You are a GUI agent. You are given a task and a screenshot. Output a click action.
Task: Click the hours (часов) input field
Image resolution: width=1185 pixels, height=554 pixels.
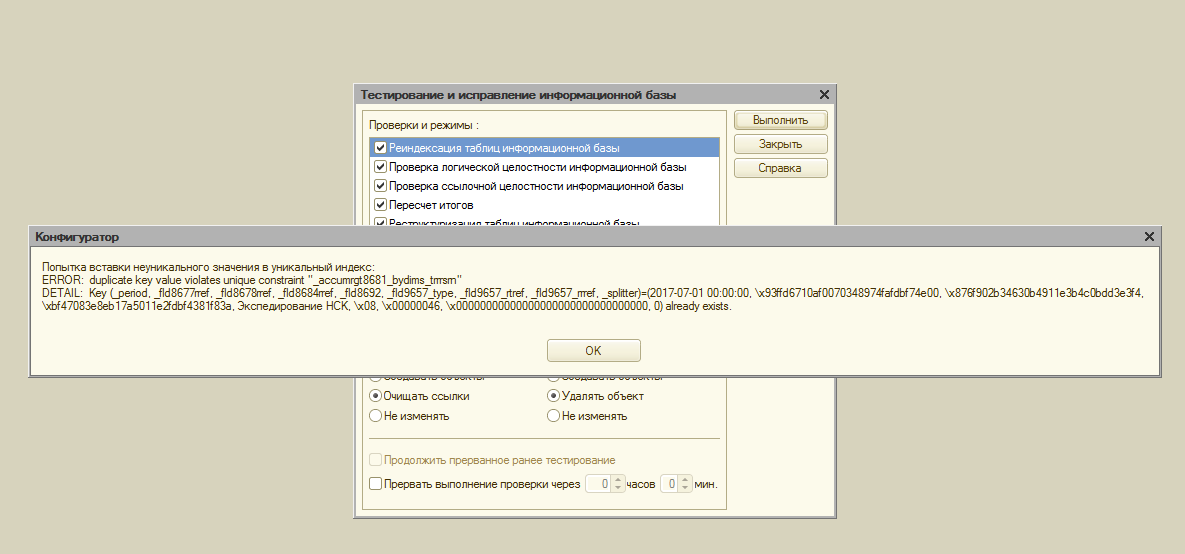coord(597,484)
